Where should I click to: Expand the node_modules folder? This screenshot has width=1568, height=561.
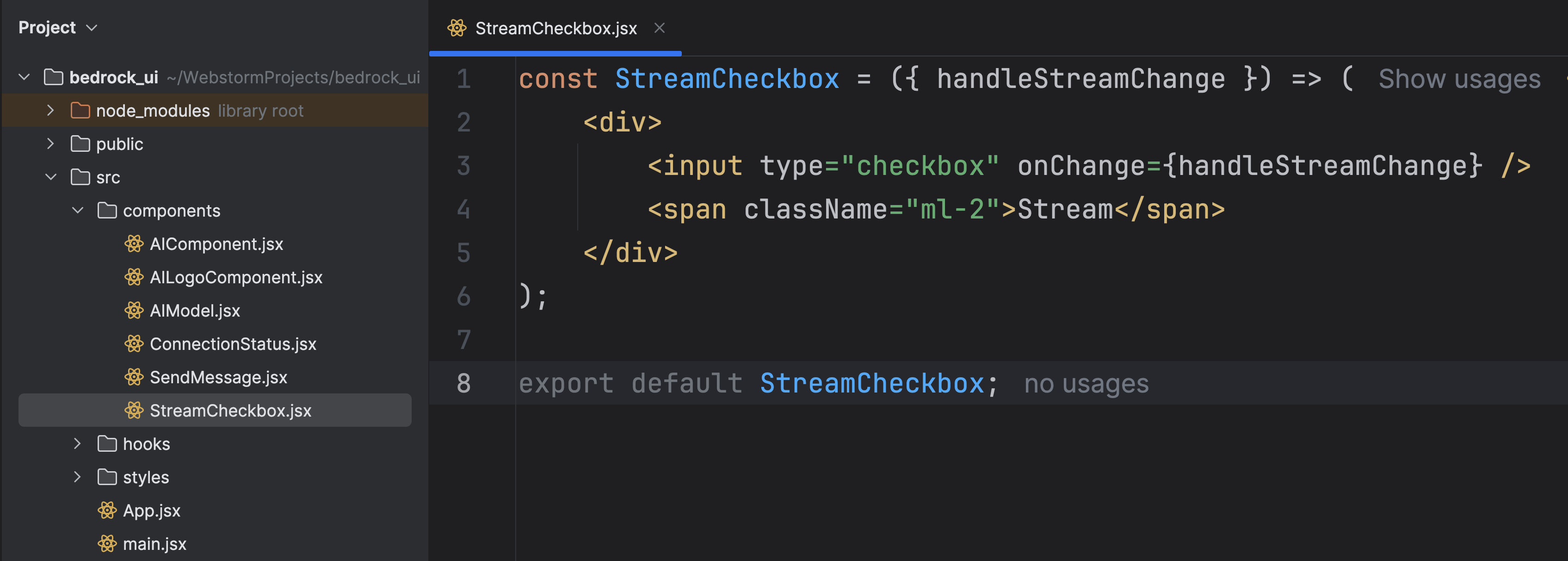point(50,111)
